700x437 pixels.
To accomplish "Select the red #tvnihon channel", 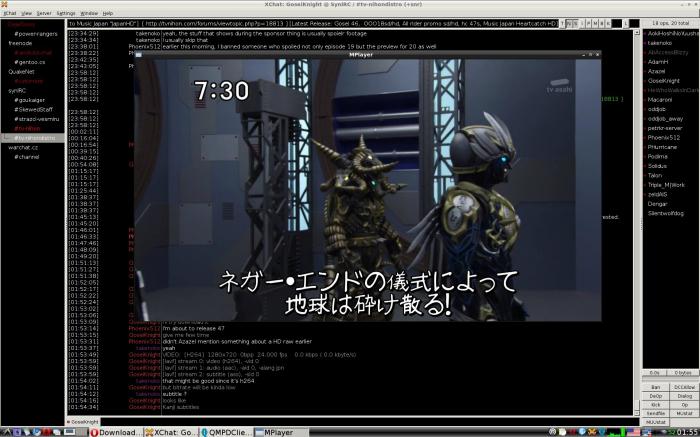I will coord(27,129).
